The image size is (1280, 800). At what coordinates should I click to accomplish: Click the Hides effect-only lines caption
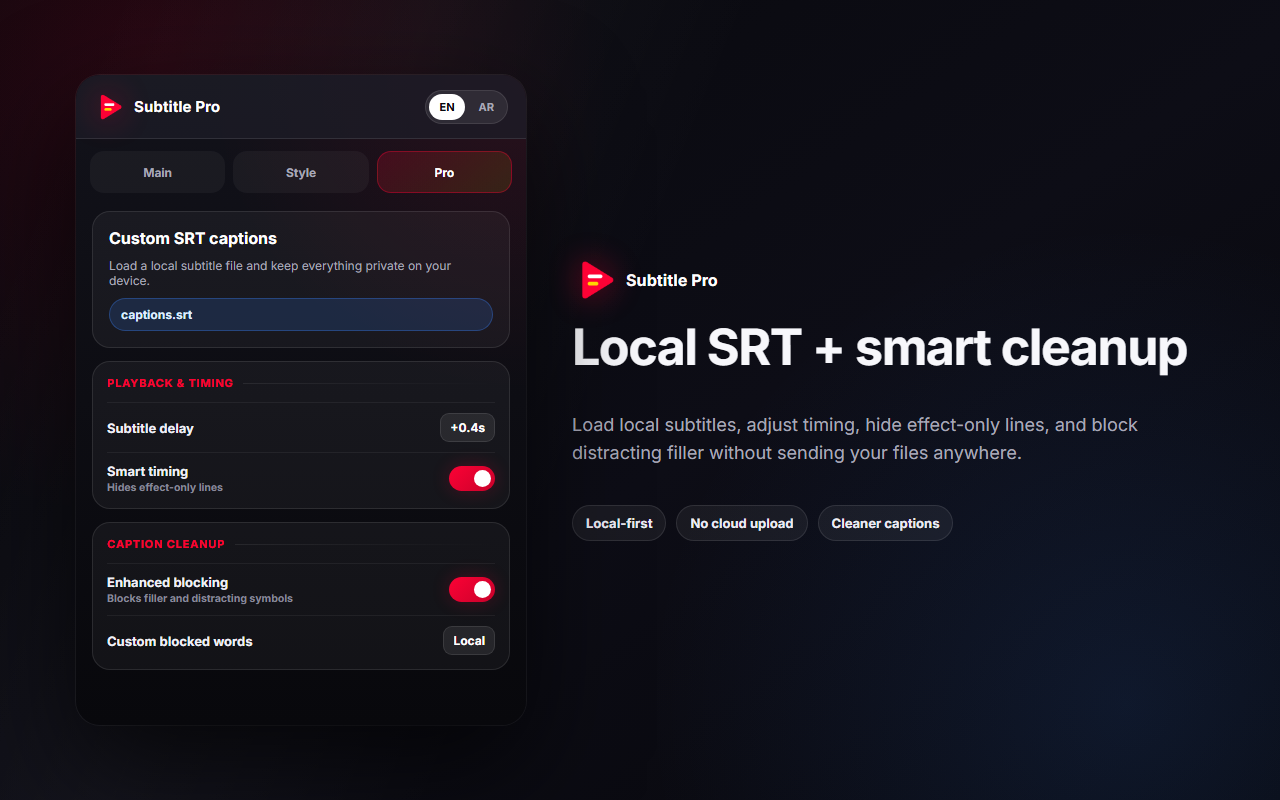tap(165, 488)
